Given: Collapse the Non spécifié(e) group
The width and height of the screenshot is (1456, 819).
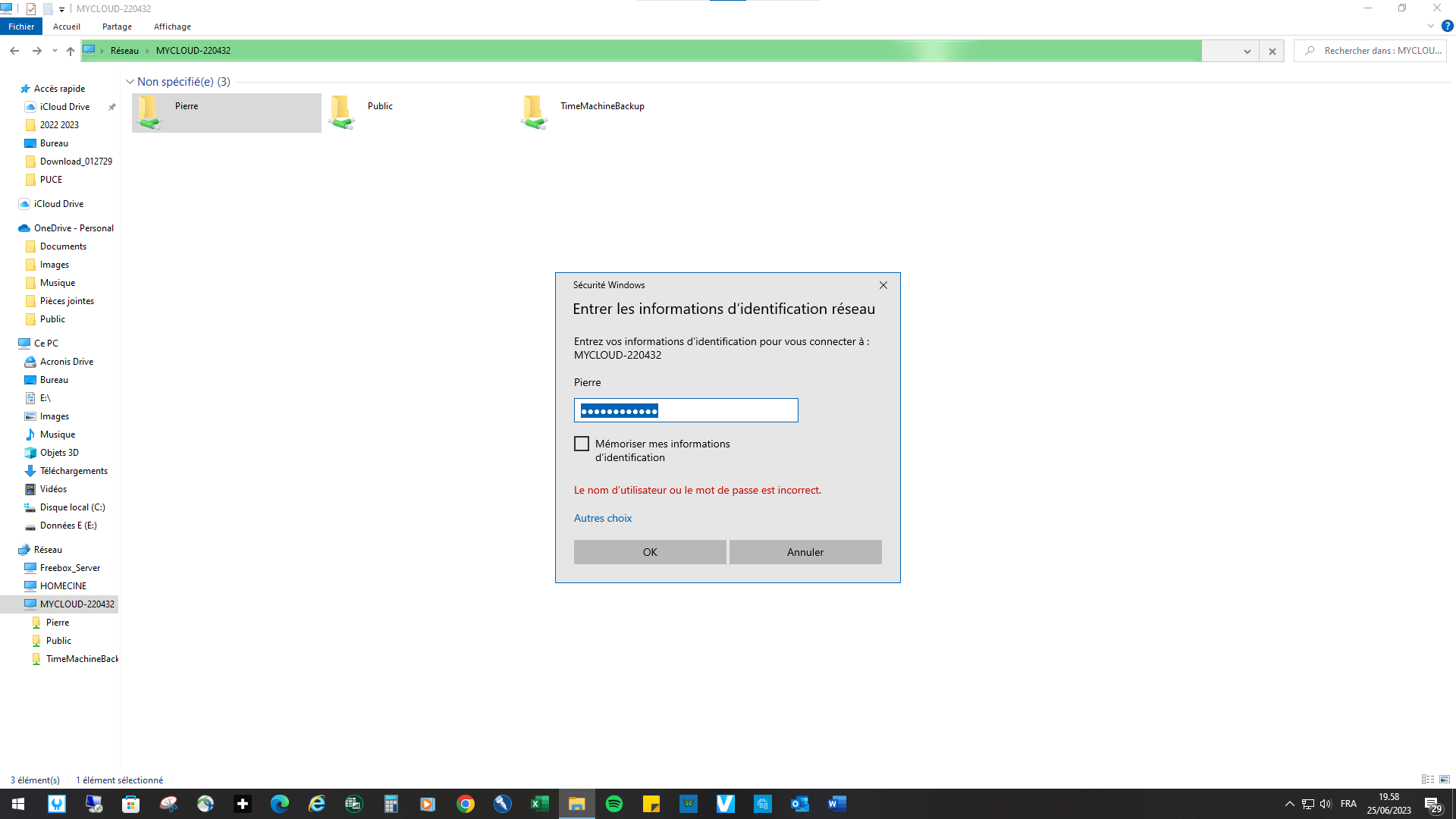Looking at the screenshot, I should 130,82.
